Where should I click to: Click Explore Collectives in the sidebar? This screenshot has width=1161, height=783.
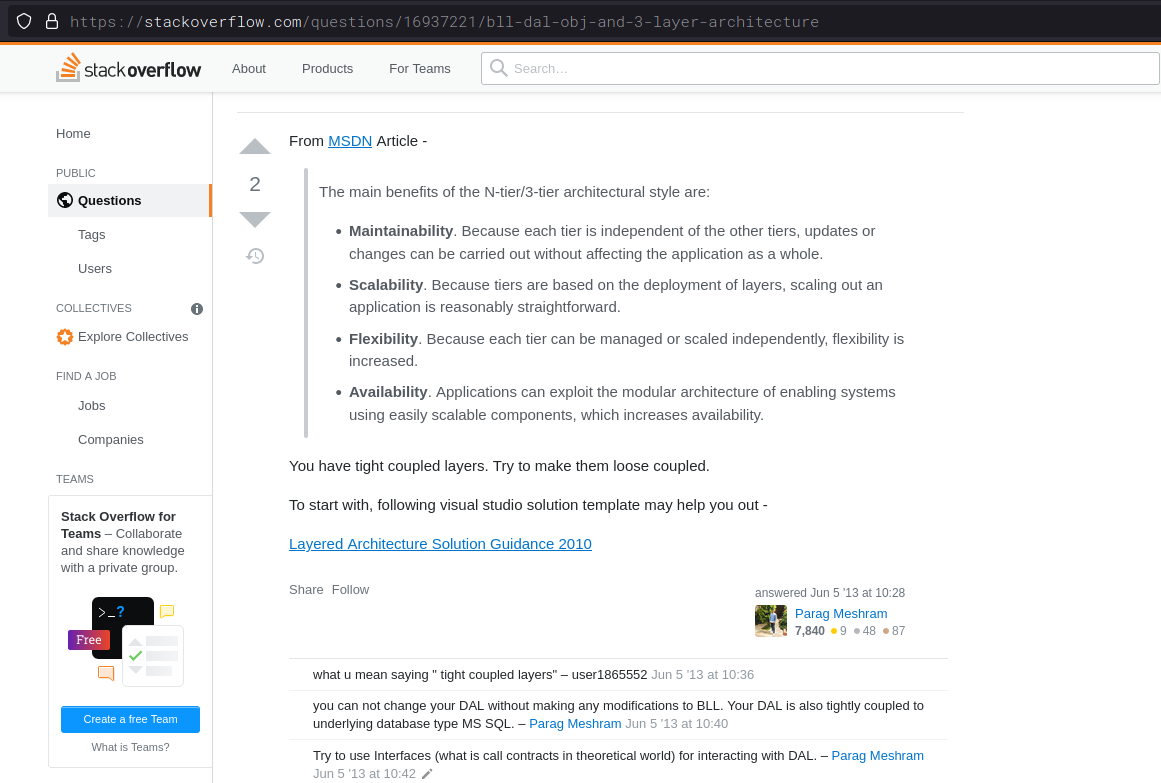coord(133,337)
